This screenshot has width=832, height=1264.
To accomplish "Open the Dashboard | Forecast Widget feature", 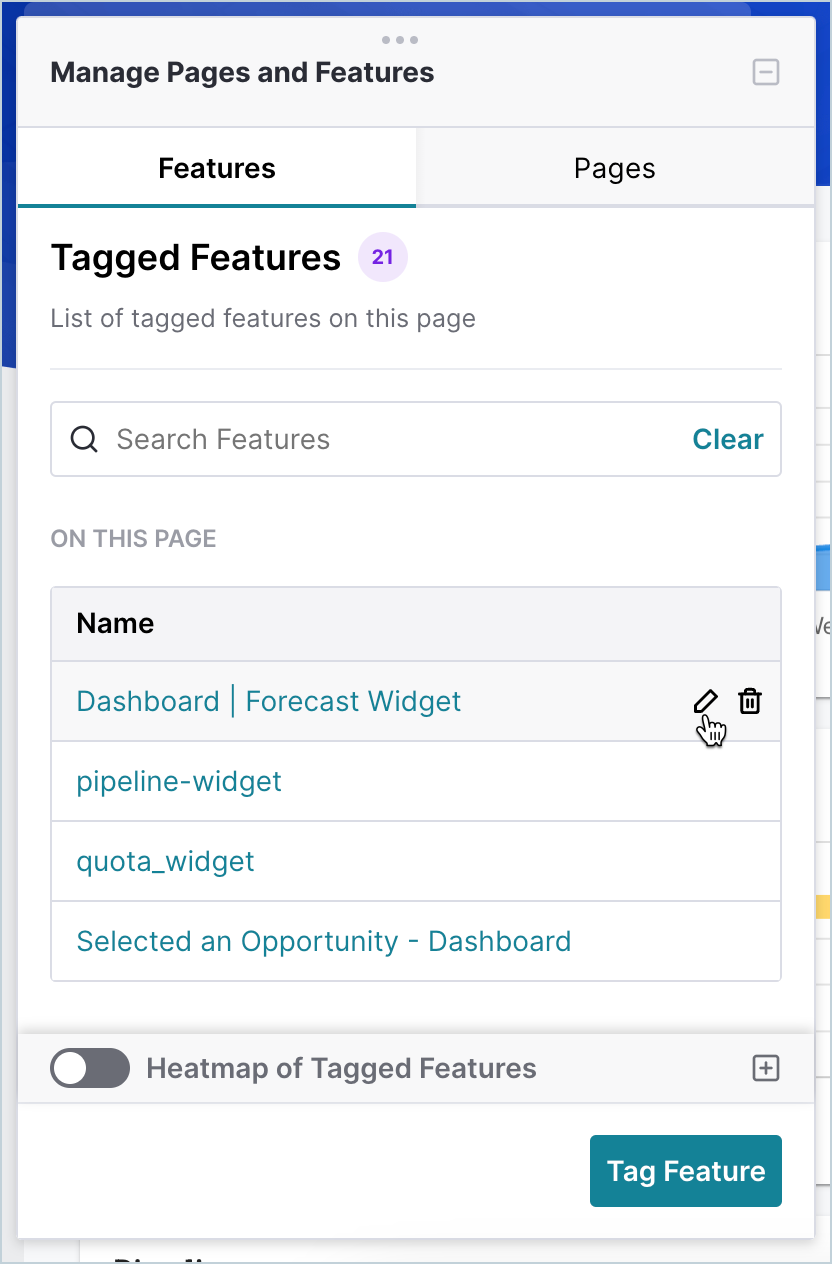I will (x=269, y=701).
